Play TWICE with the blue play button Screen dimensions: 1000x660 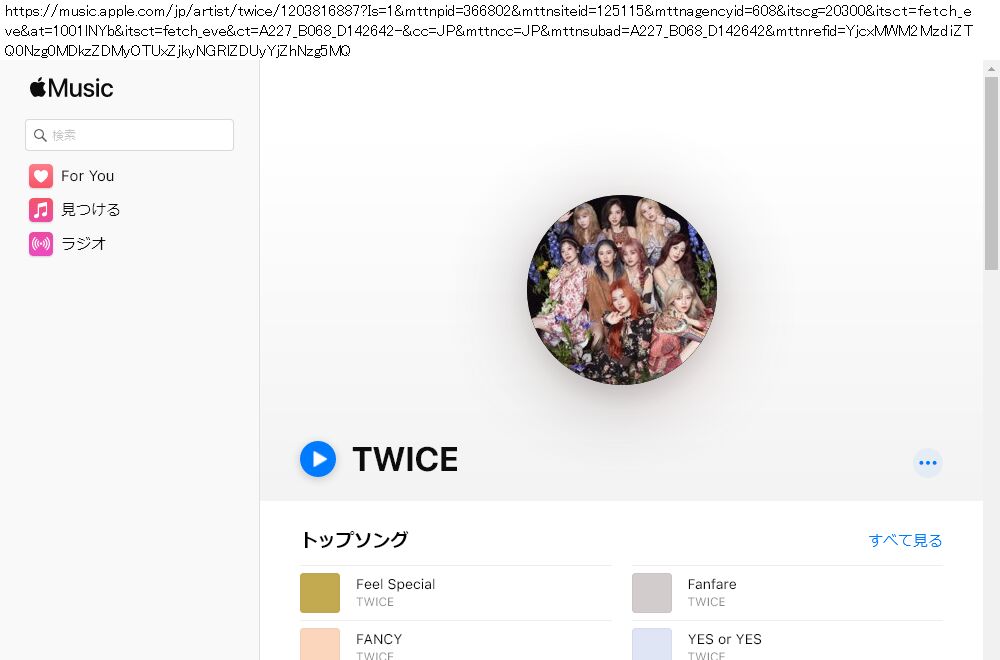coord(318,459)
